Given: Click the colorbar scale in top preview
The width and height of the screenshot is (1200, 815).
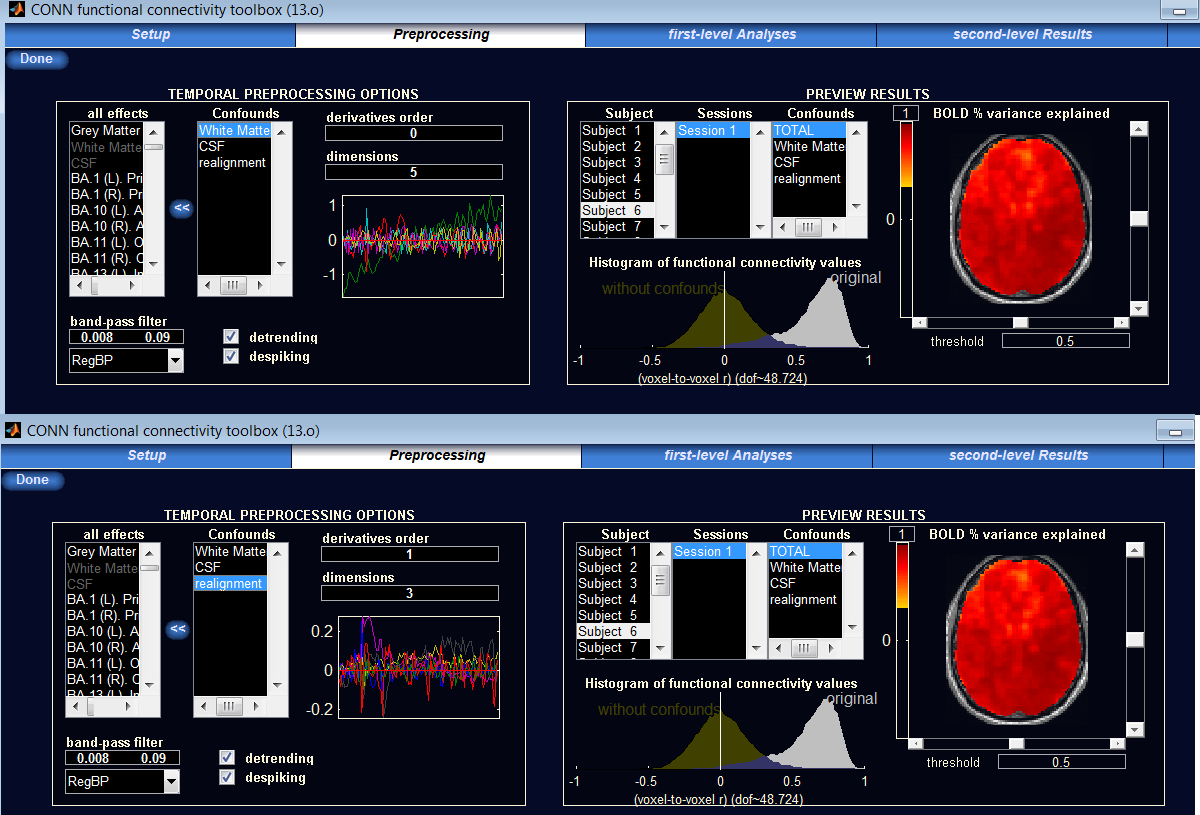Looking at the screenshot, I should pyautogui.click(x=906, y=160).
